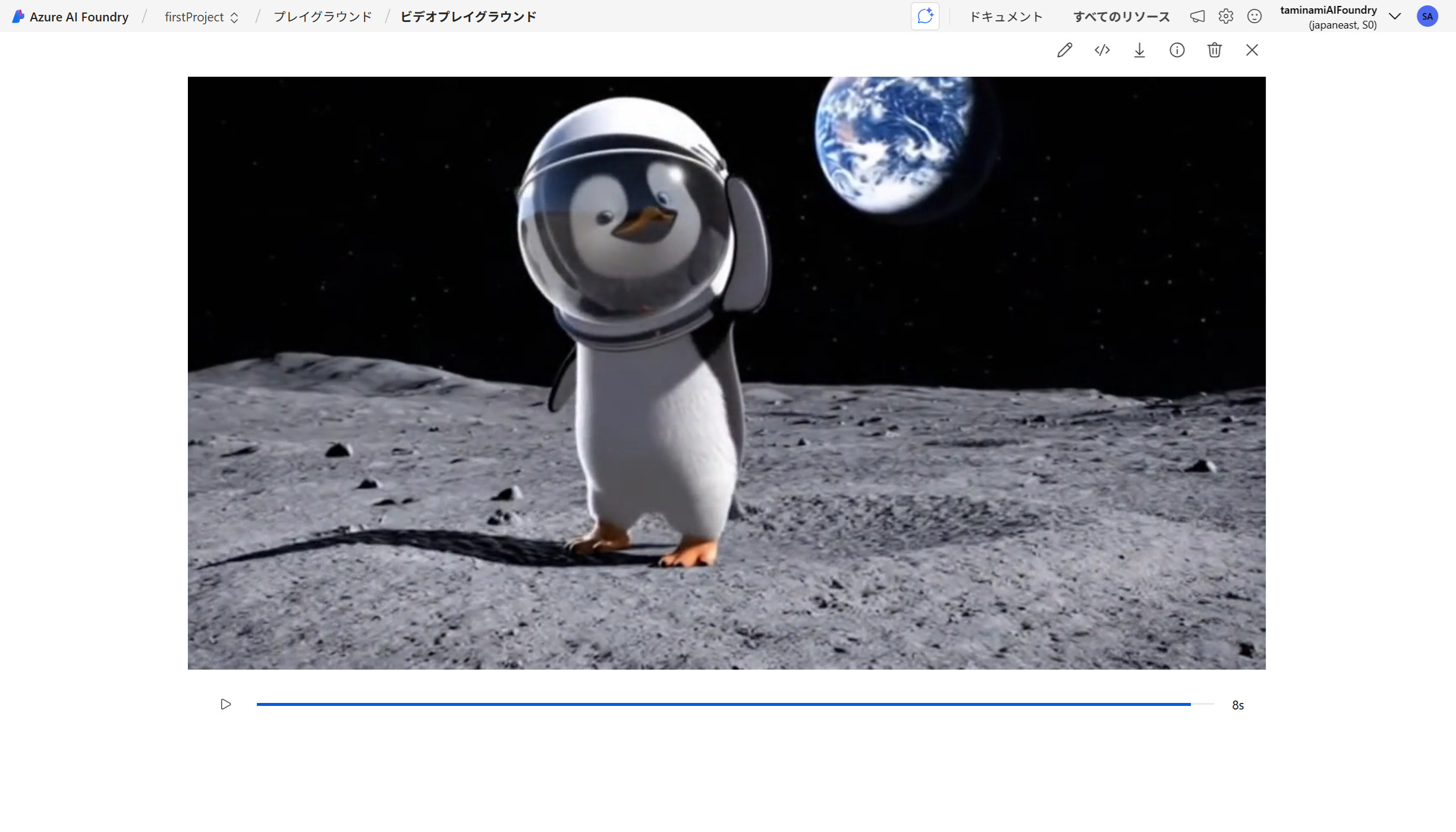Viewport: 1456px width, 832px height.
Task: Open the SA account avatar
Action: click(1427, 17)
